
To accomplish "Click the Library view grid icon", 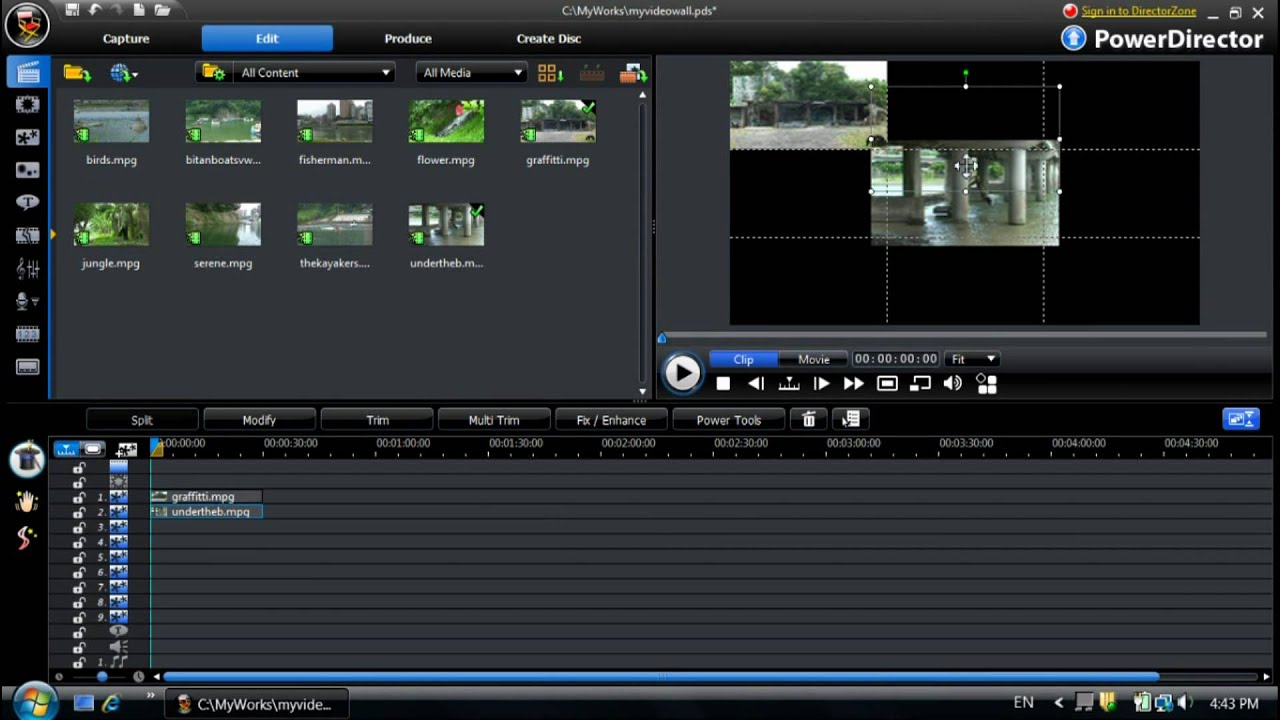I will 550,73.
